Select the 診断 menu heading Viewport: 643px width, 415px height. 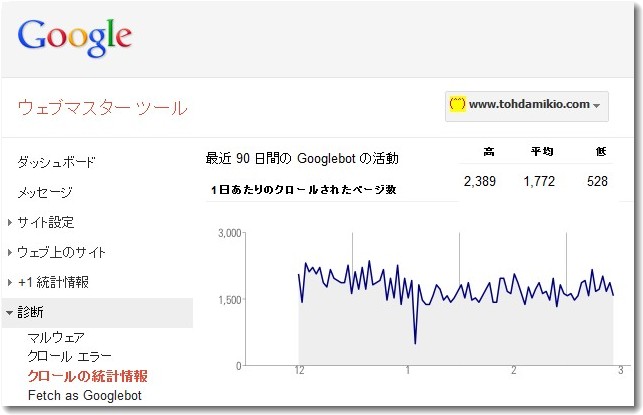point(30,312)
